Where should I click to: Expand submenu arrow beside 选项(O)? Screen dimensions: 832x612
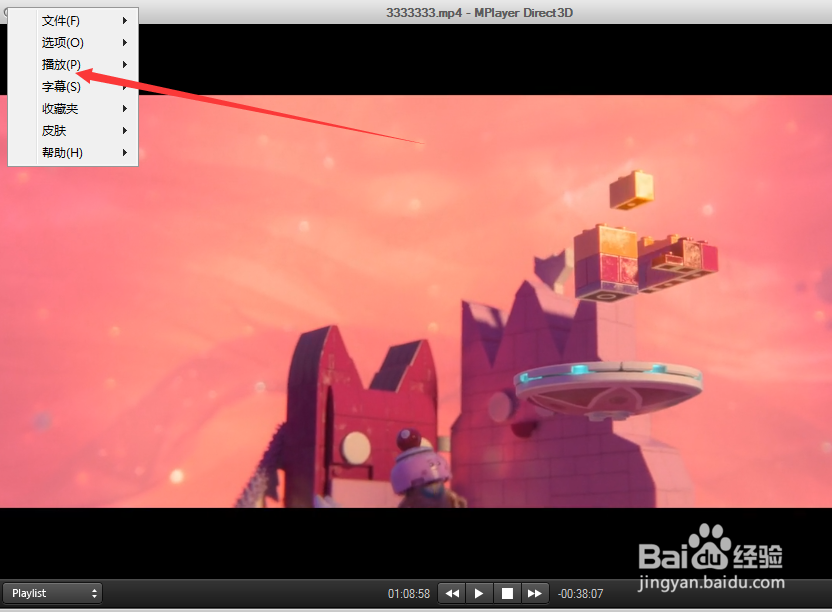click(x=125, y=42)
